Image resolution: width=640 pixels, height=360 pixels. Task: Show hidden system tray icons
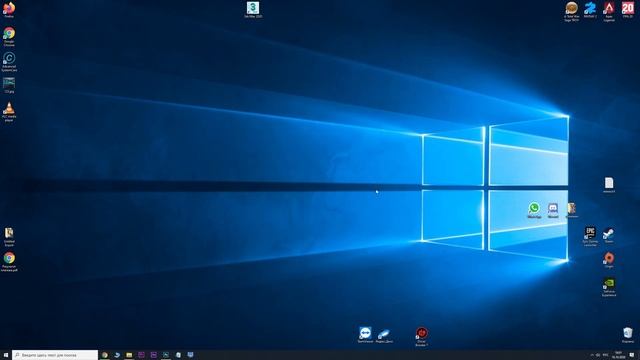pyautogui.click(x=592, y=355)
